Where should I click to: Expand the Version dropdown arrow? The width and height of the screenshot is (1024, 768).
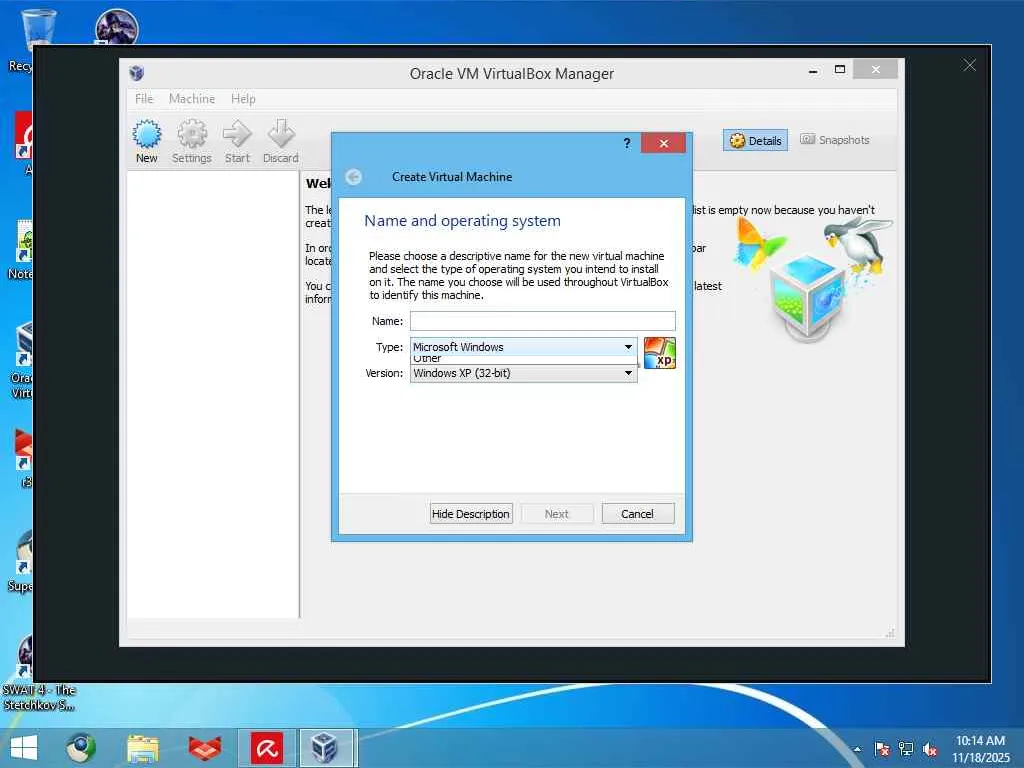[x=628, y=373]
